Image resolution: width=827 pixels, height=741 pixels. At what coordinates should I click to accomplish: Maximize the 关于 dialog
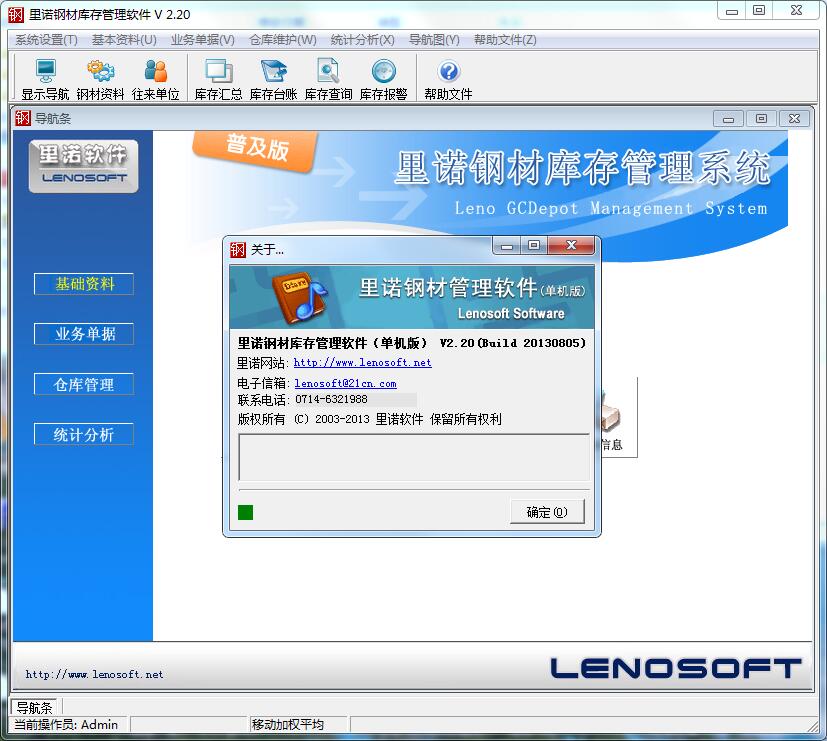click(x=534, y=245)
